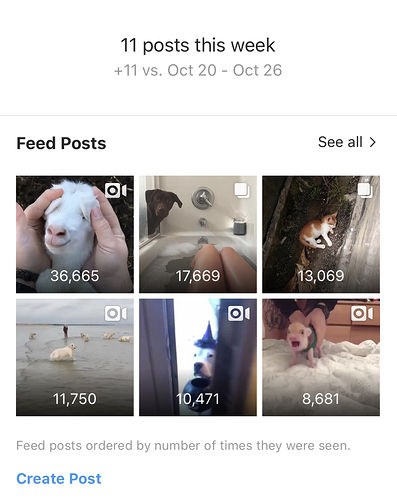Open the squealing piglet thumbnail
Image resolution: width=397 pixels, height=500 pixels.
pos(321,357)
